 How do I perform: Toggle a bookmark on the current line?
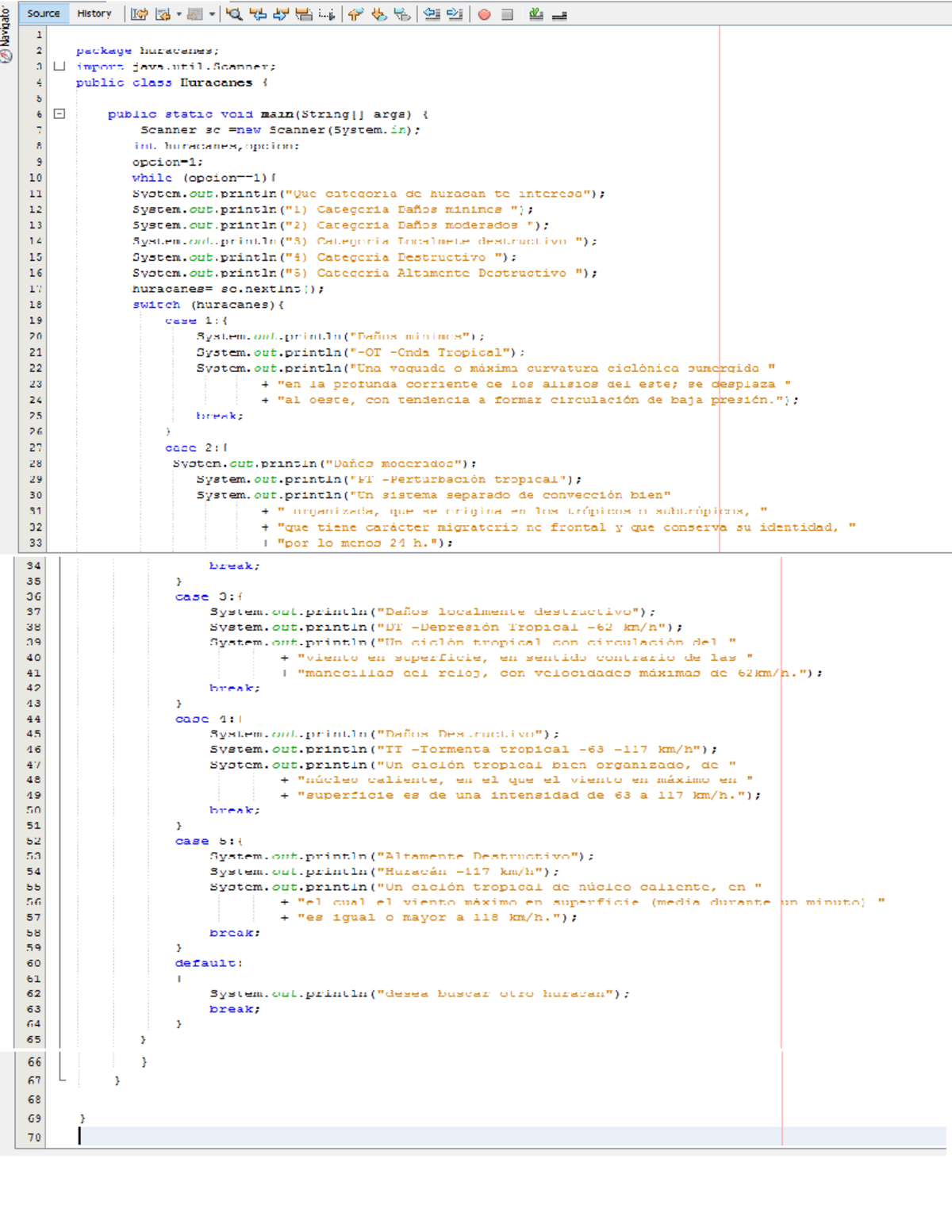402,14
